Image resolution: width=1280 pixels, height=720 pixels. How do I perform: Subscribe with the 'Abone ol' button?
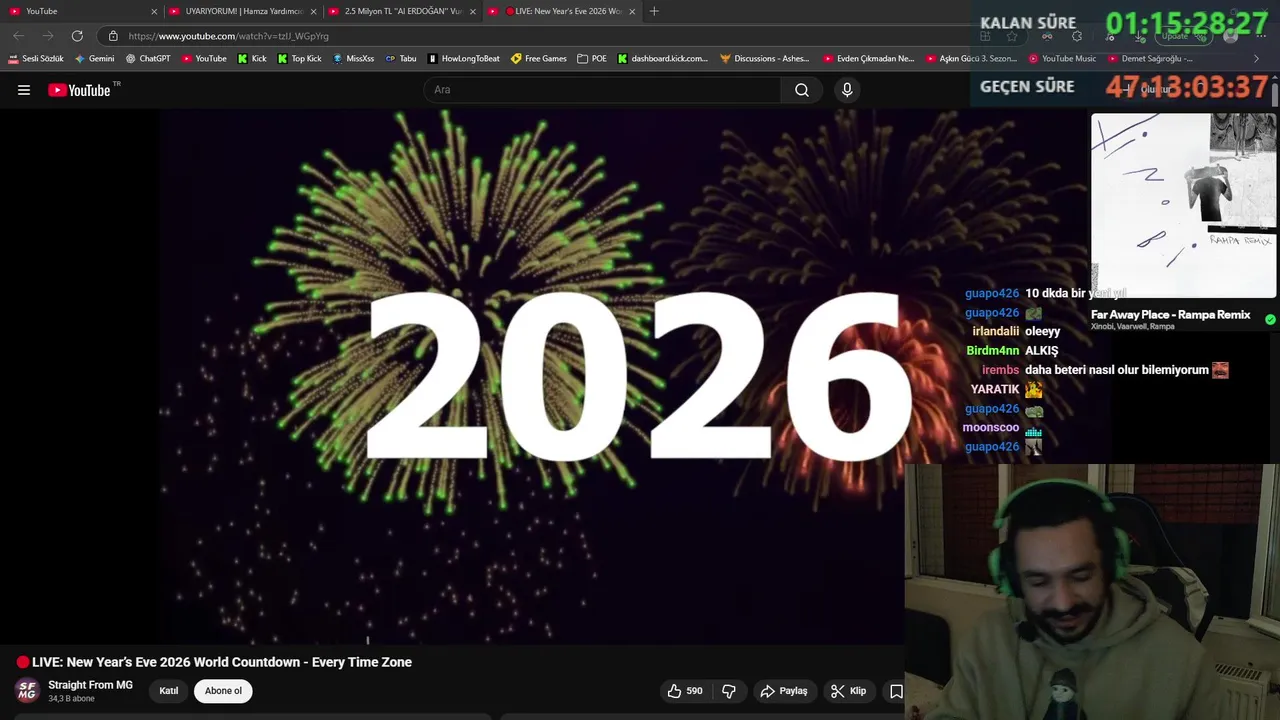[x=223, y=691]
